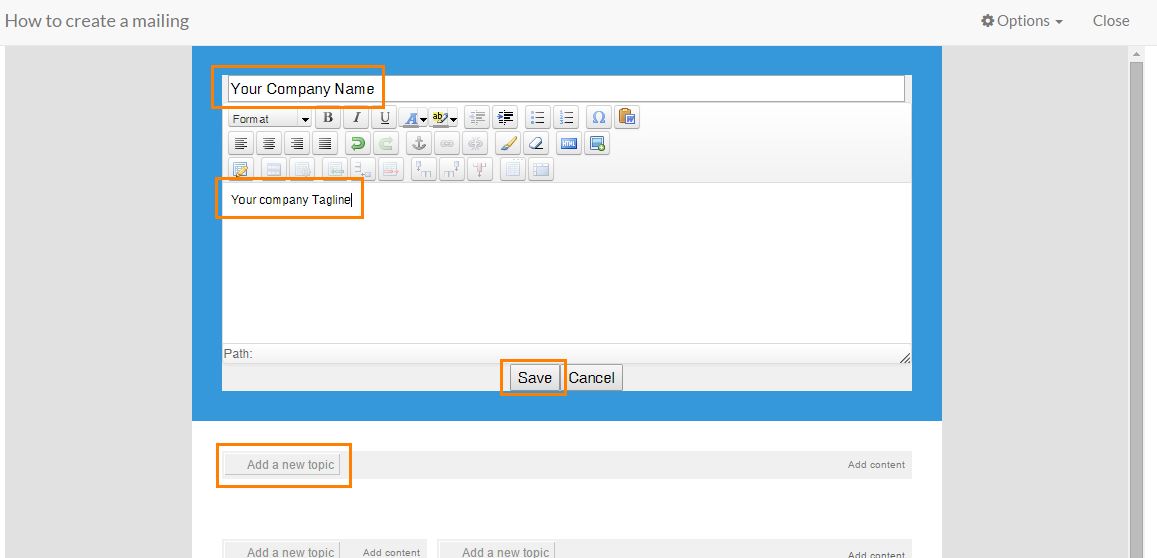Image resolution: width=1157 pixels, height=558 pixels.
Task: Center align the text
Action: [269, 144]
